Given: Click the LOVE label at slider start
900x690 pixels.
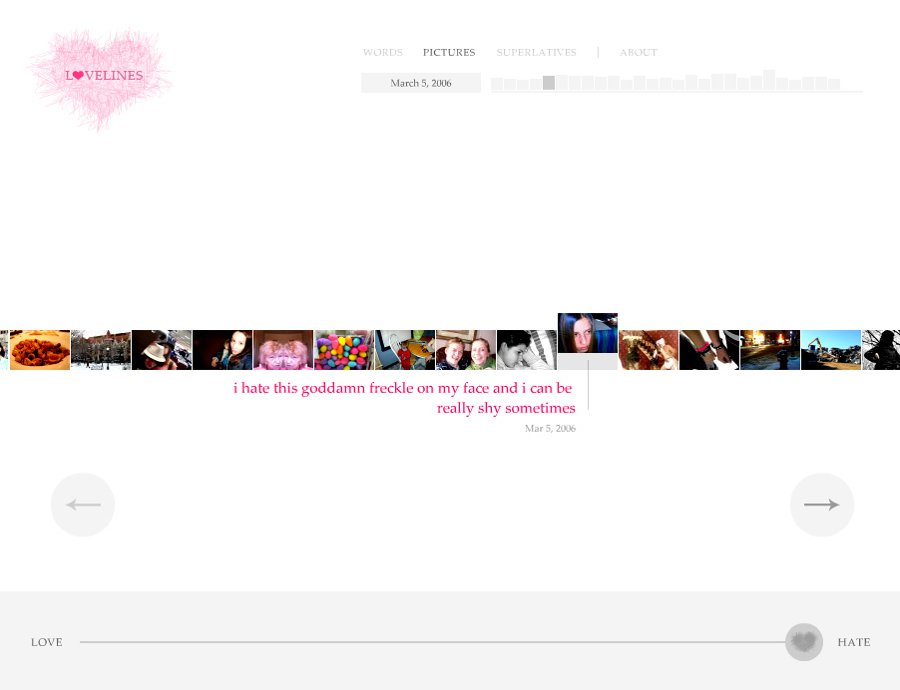Looking at the screenshot, I should tap(47, 642).
